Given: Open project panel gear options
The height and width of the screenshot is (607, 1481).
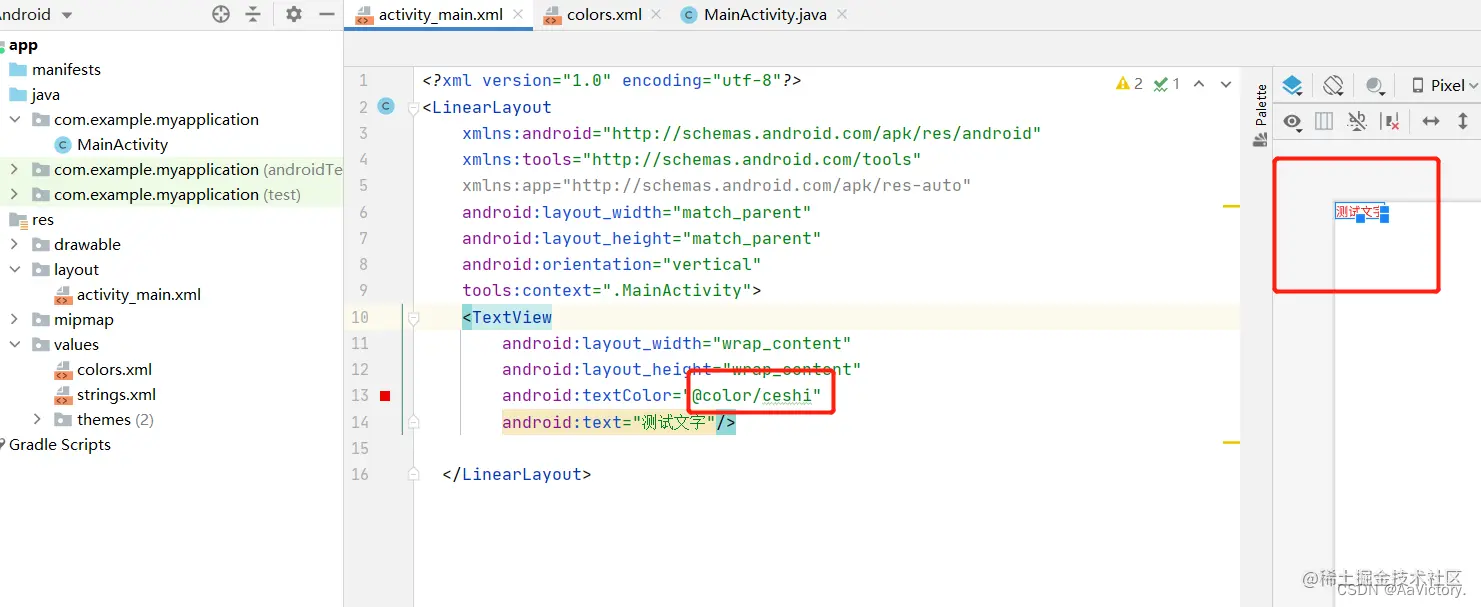Looking at the screenshot, I should click(293, 14).
